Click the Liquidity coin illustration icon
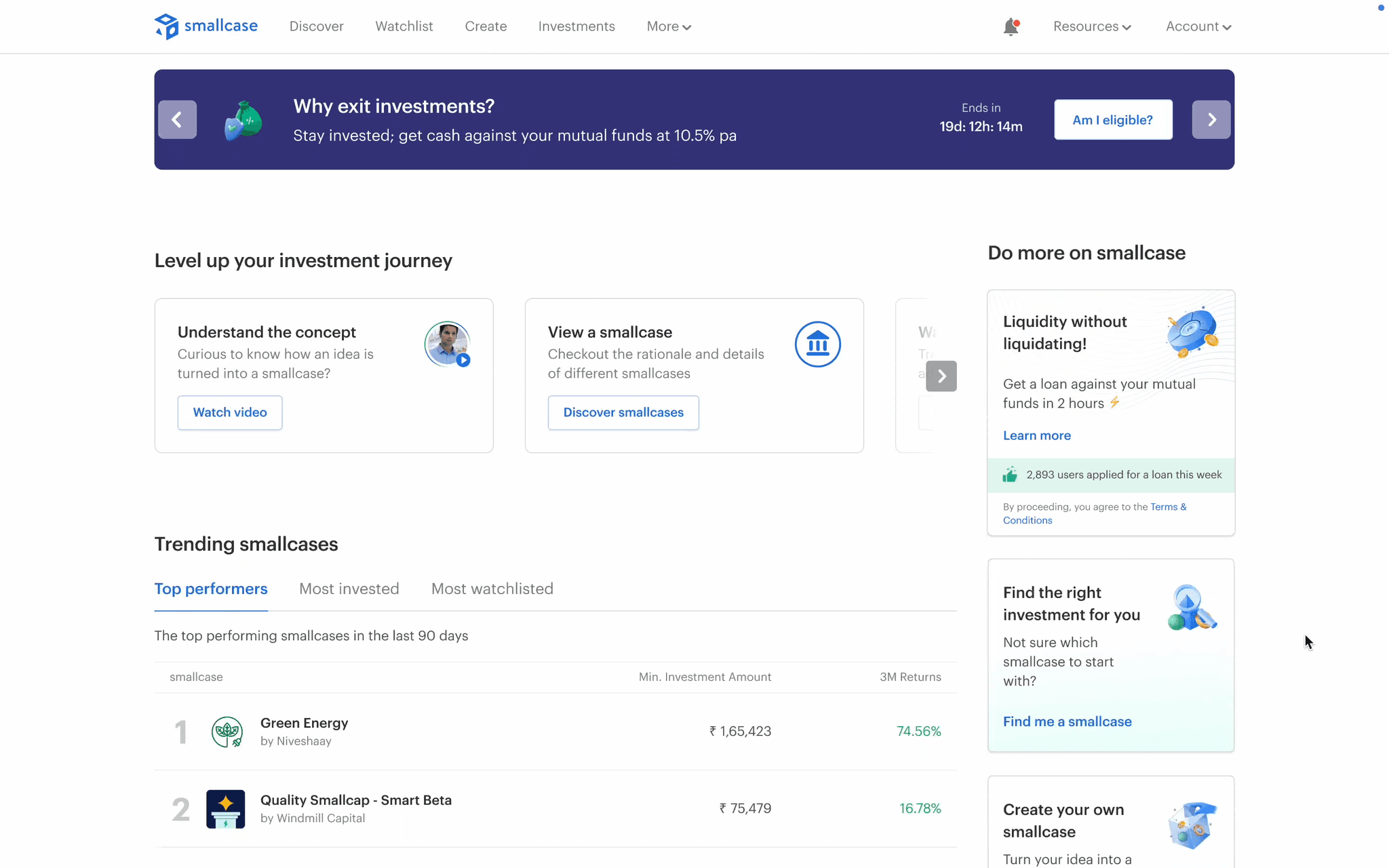The height and width of the screenshot is (868, 1389). [x=1192, y=332]
